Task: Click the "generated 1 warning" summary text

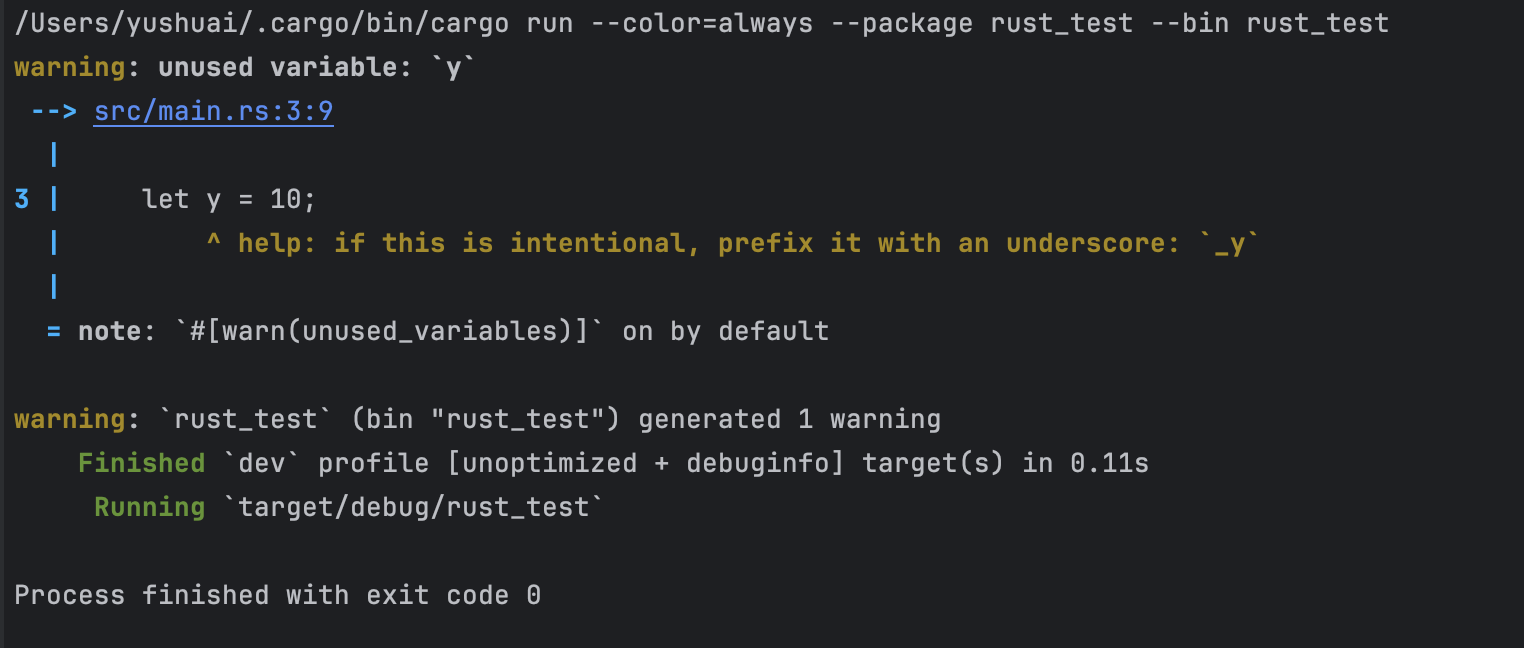Action: point(789,419)
